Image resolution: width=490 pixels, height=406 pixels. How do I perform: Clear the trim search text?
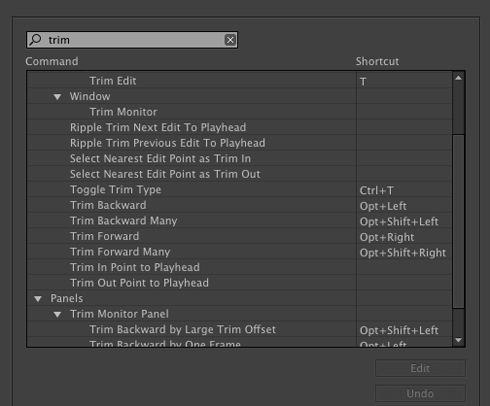230,40
